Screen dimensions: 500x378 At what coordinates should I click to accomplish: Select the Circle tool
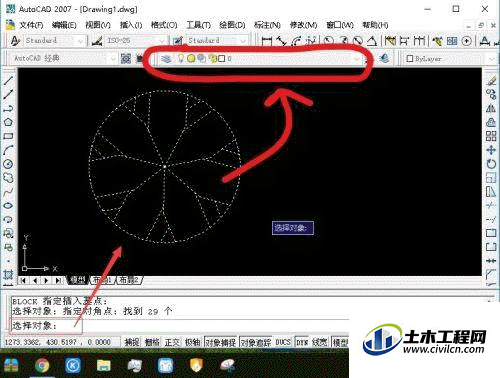8,164
